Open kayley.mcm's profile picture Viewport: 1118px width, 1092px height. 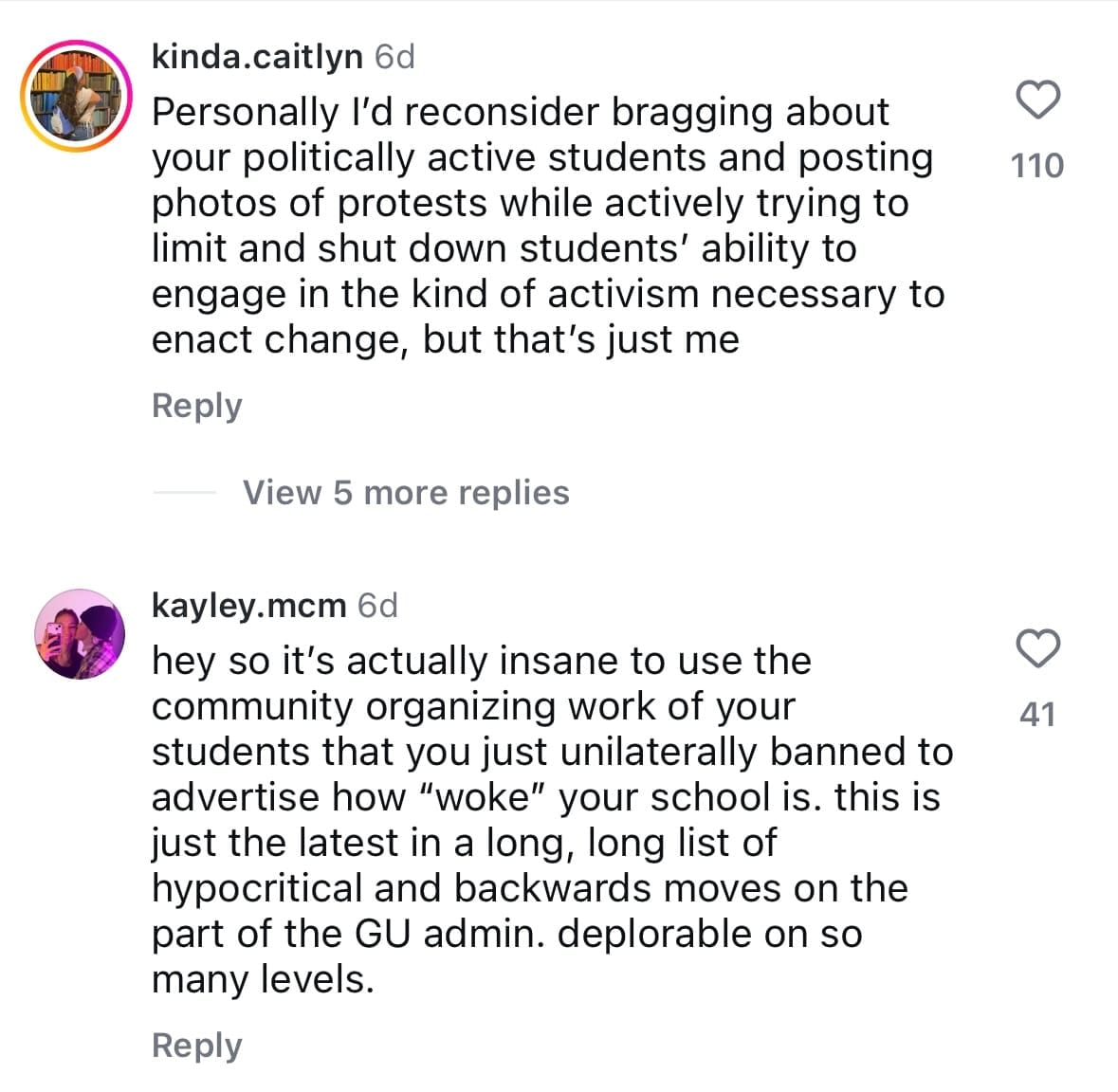(x=81, y=633)
